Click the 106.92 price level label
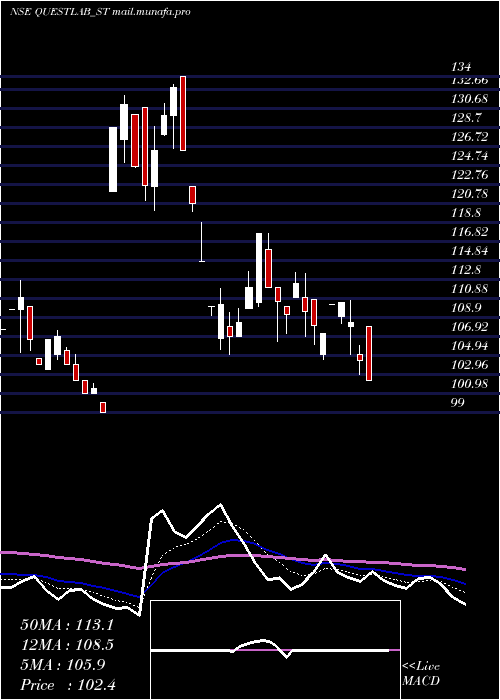Image resolution: width=500 pixels, height=700 pixels. 470,327
